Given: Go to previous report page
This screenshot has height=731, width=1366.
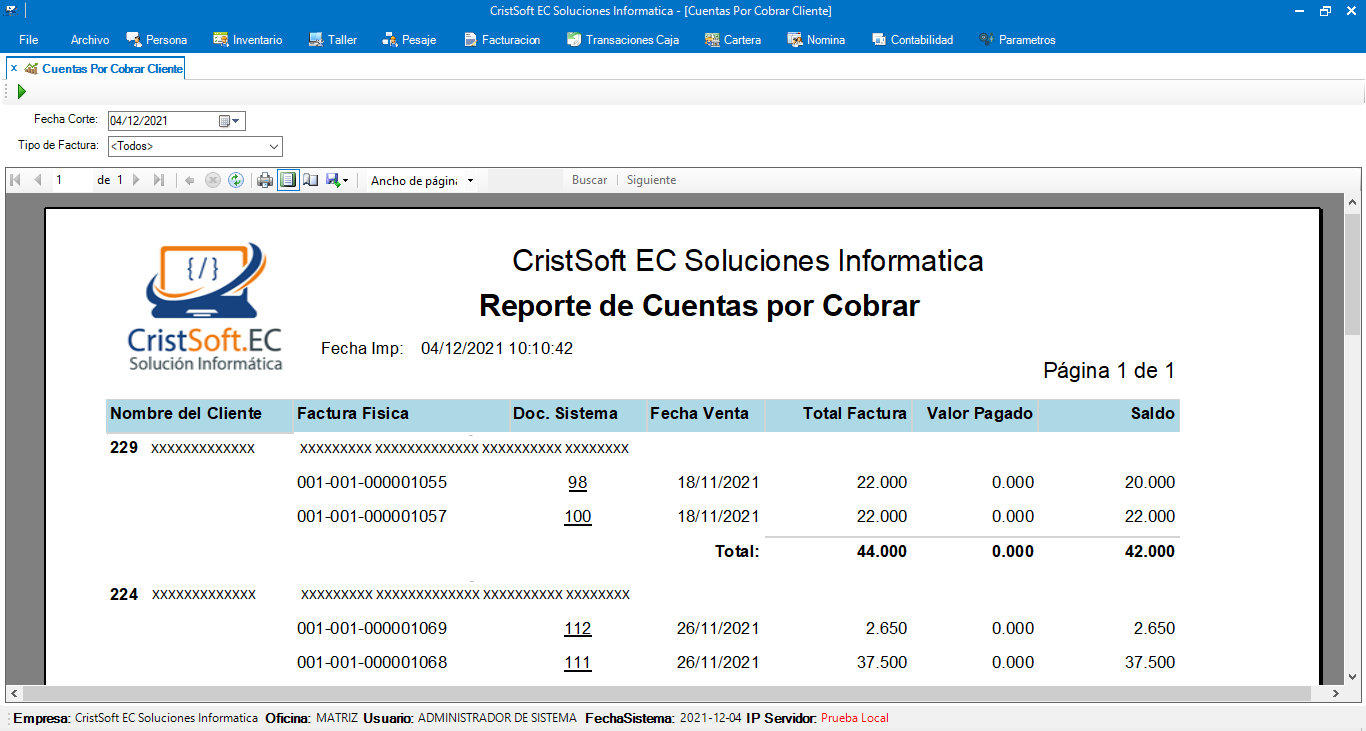Looking at the screenshot, I should pyautogui.click(x=38, y=180).
